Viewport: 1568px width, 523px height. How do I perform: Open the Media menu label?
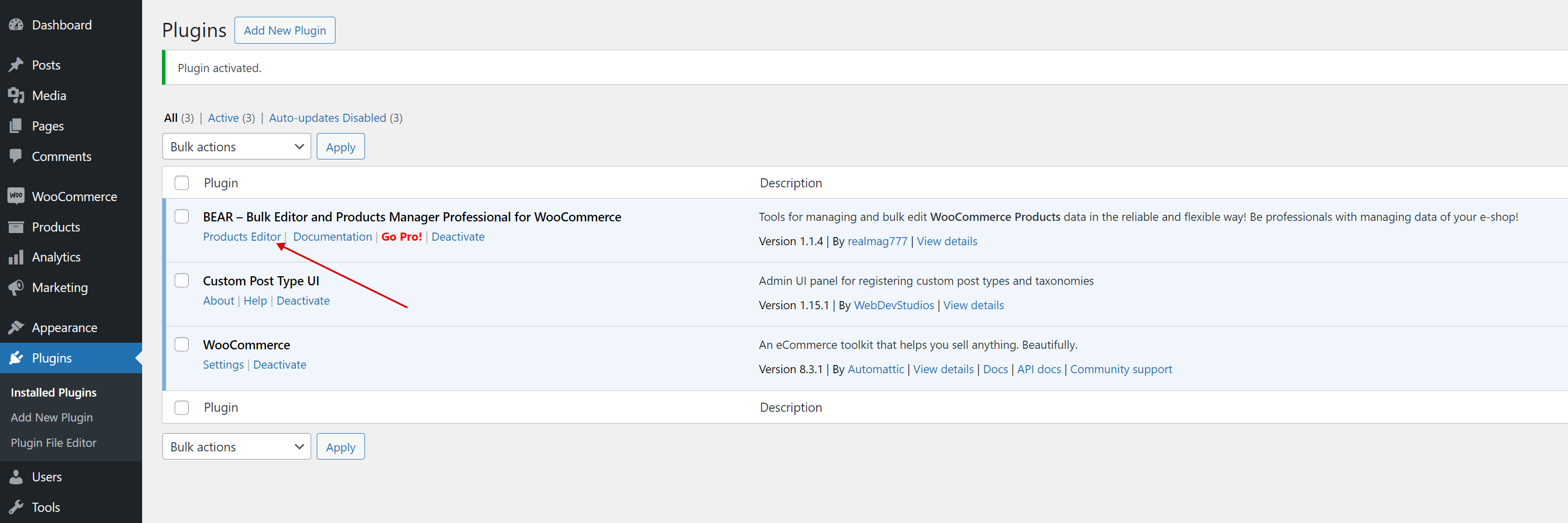(x=49, y=95)
